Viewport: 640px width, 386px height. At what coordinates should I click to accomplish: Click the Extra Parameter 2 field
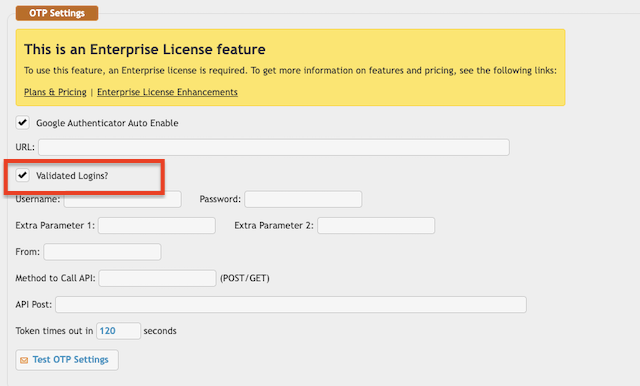376,226
